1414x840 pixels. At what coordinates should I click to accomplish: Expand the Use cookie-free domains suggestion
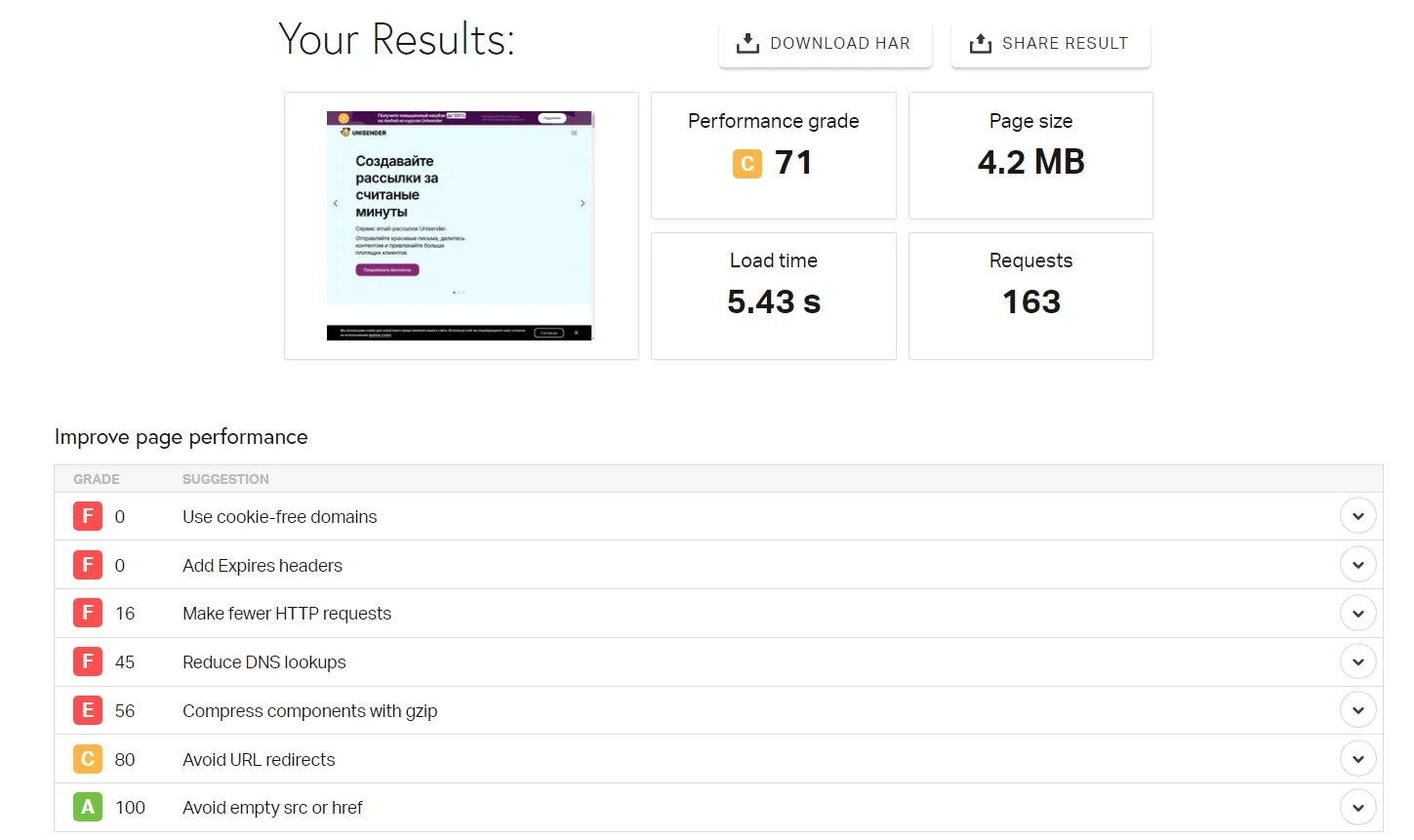1357,516
